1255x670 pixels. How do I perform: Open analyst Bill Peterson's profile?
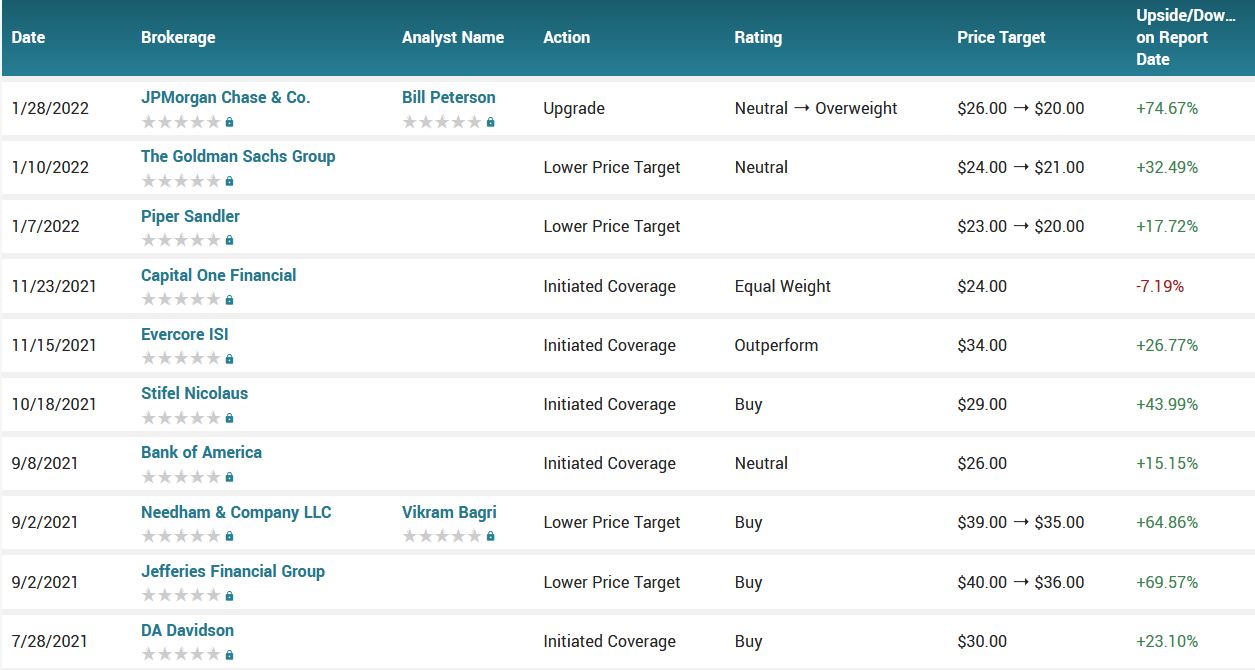[448, 97]
